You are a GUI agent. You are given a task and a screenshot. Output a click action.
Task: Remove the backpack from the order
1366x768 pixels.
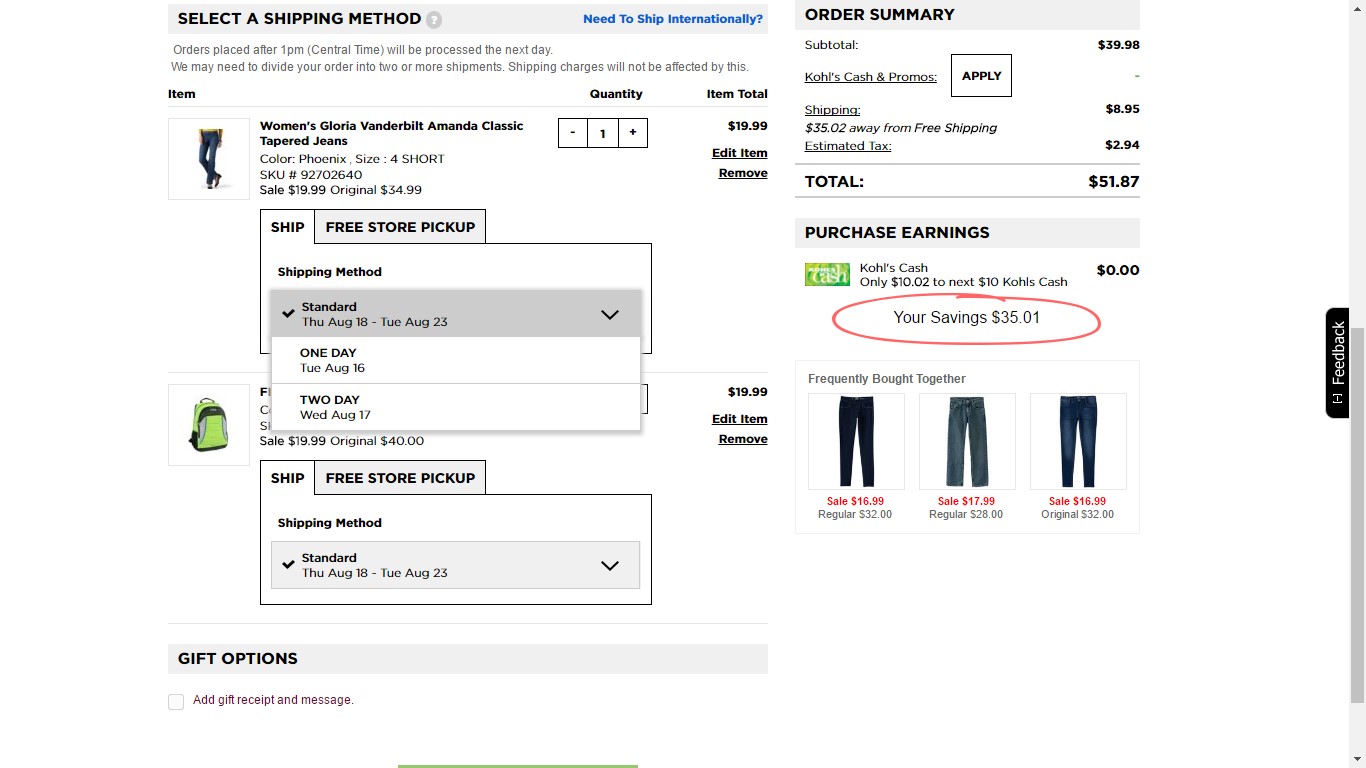coord(743,439)
